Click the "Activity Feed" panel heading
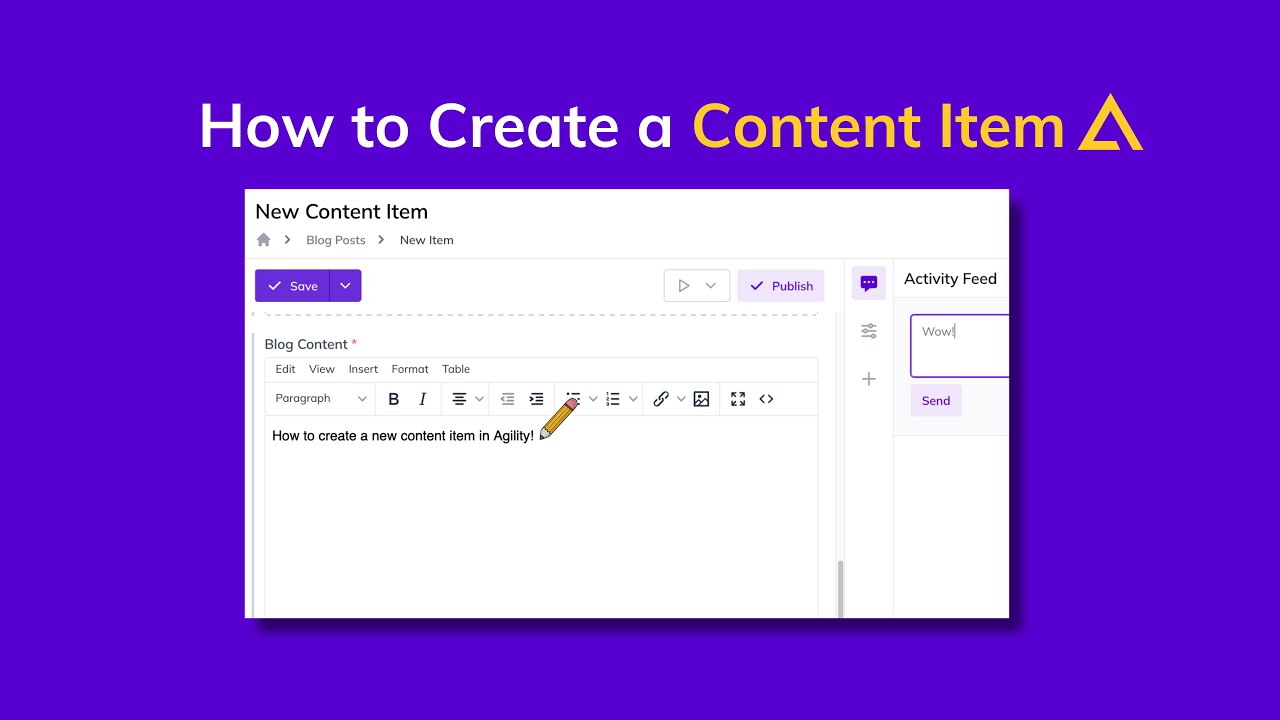The width and height of the screenshot is (1280, 720). pyautogui.click(x=950, y=279)
